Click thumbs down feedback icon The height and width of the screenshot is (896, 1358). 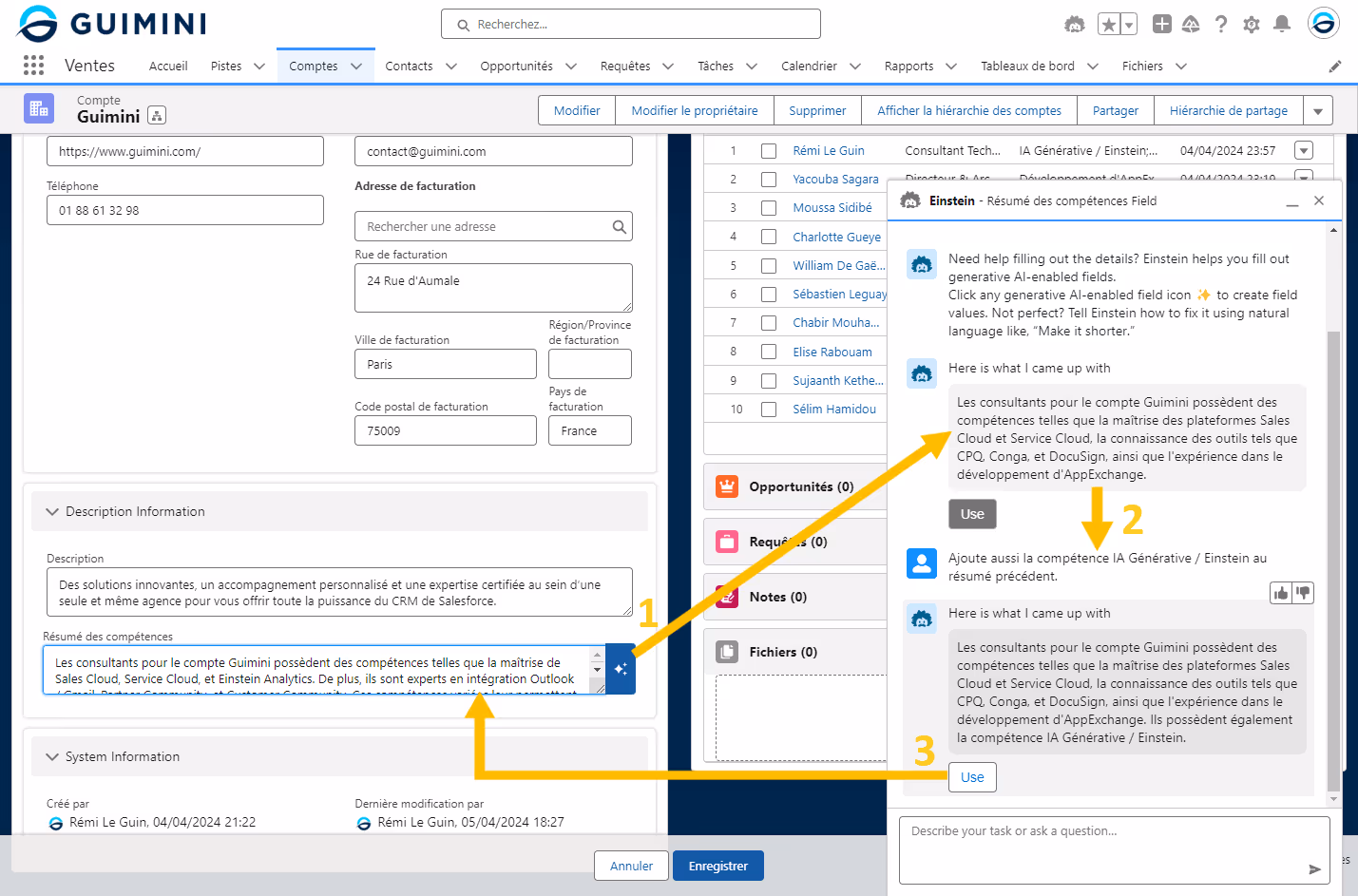(1303, 593)
